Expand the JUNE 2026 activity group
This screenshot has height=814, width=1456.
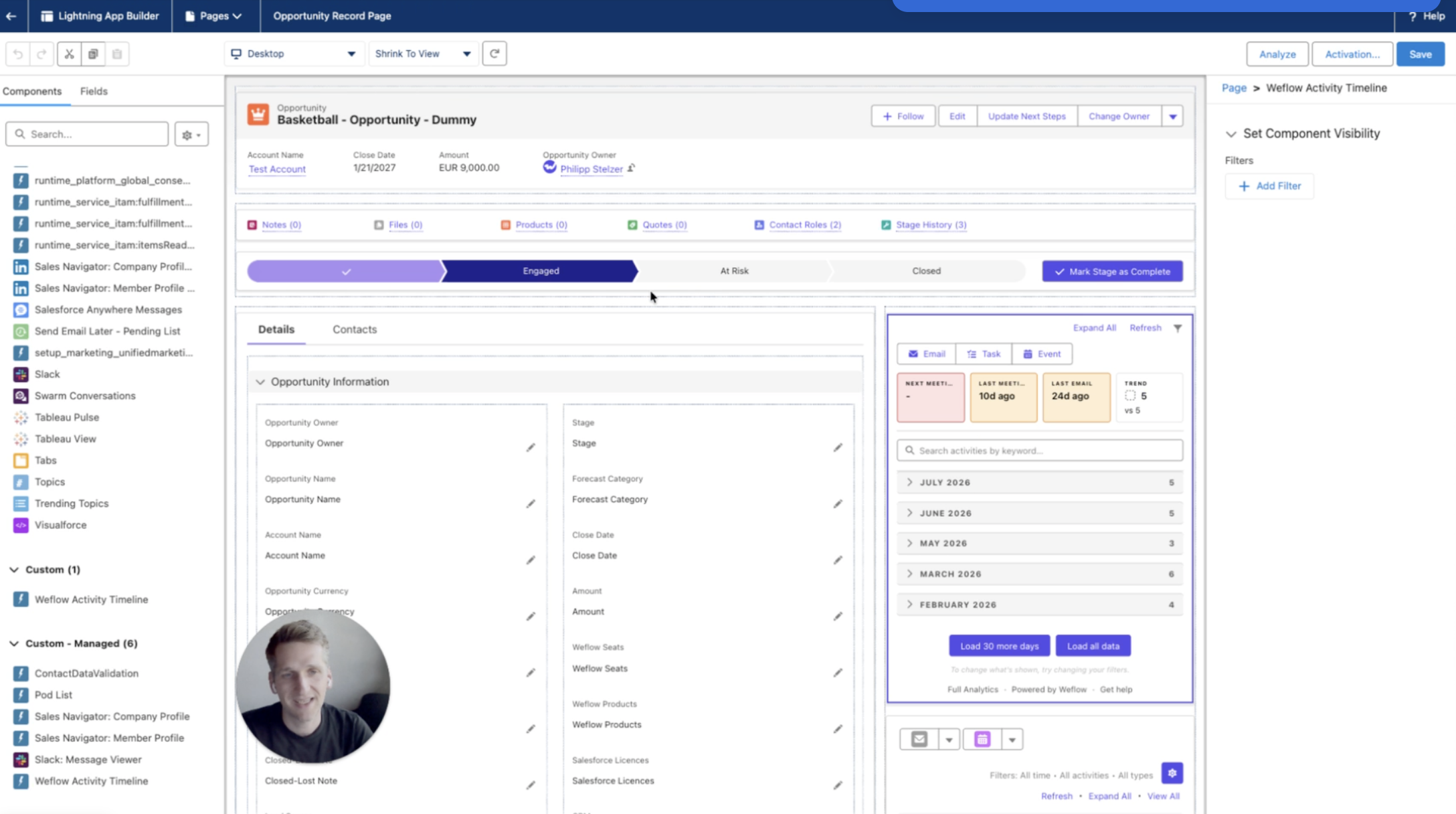pyautogui.click(x=1040, y=513)
